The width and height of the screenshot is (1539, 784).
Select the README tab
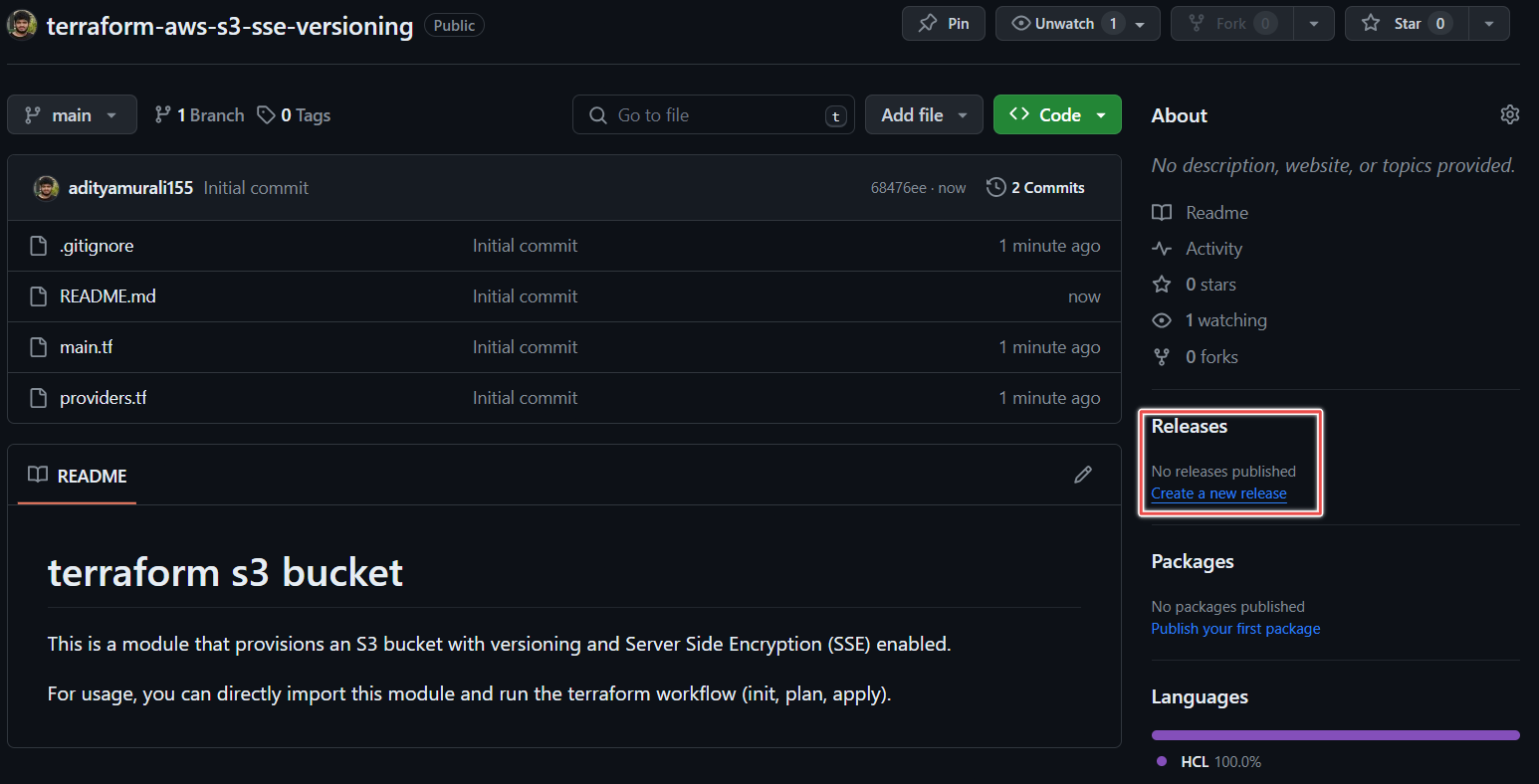coord(78,476)
